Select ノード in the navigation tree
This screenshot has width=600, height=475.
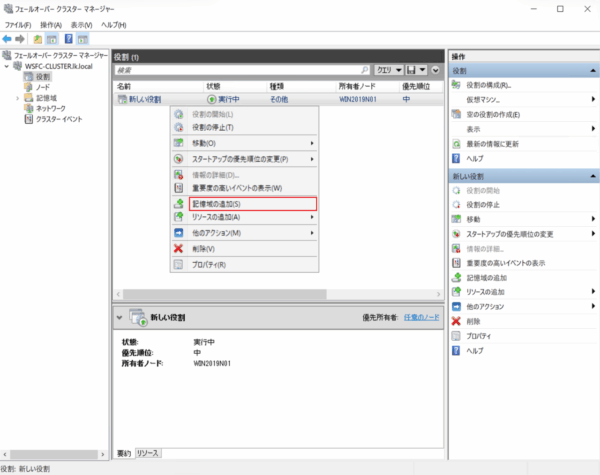[43, 87]
